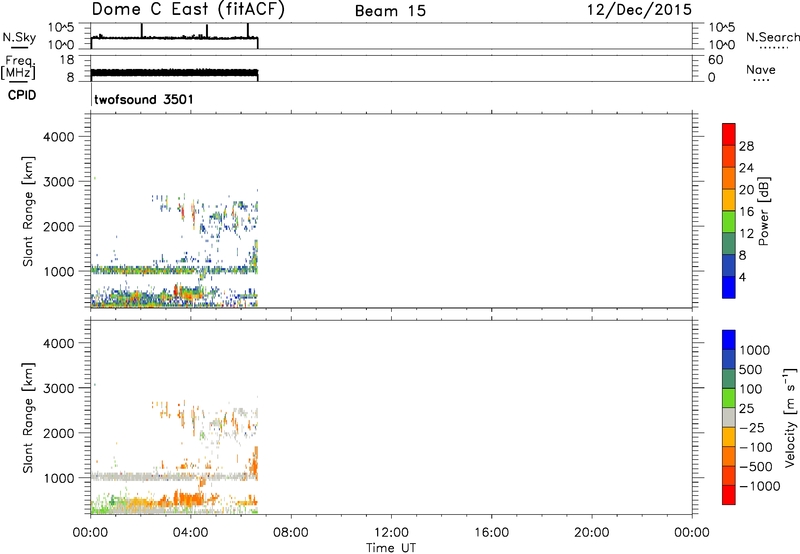Select the '2000' slant range tick of the velocity panel
This screenshot has width=800, height=554.
click(59, 433)
